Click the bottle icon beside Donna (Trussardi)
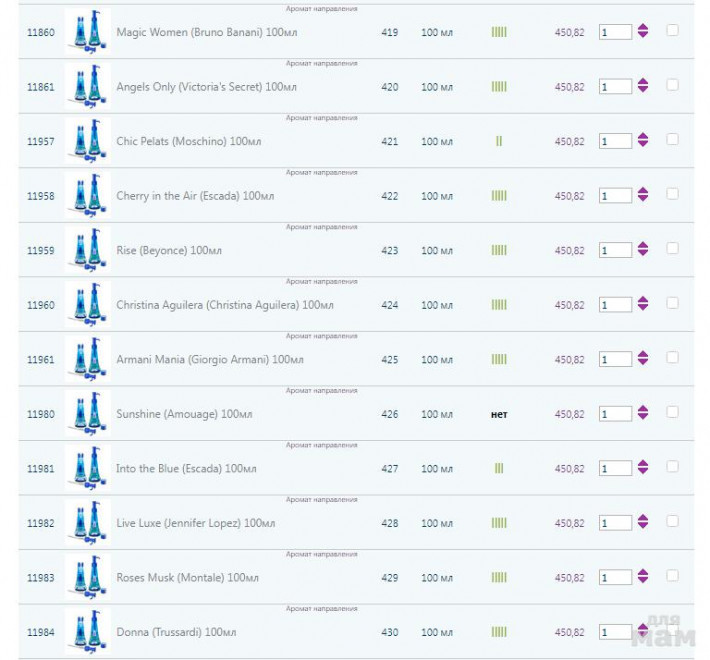710x660 pixels. pyautogui.click(x=86, y=632)
